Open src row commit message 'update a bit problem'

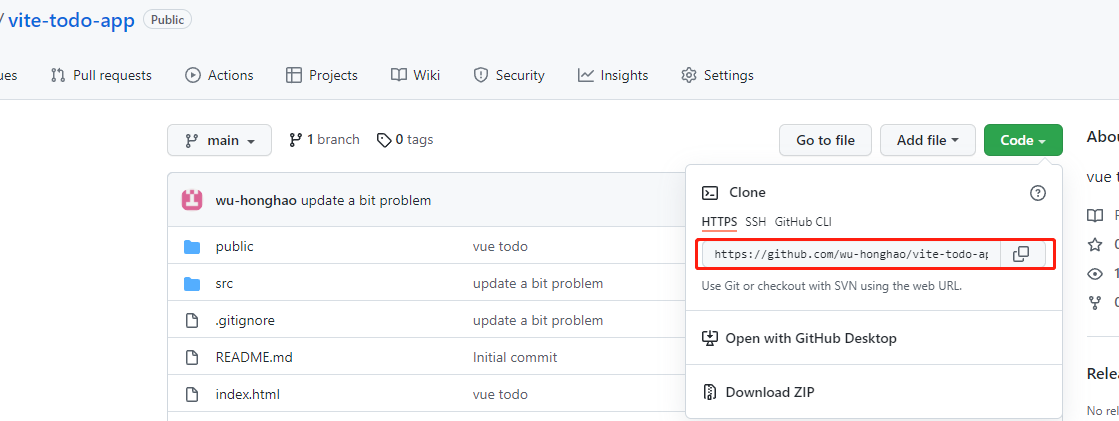[x=538, y=283]
